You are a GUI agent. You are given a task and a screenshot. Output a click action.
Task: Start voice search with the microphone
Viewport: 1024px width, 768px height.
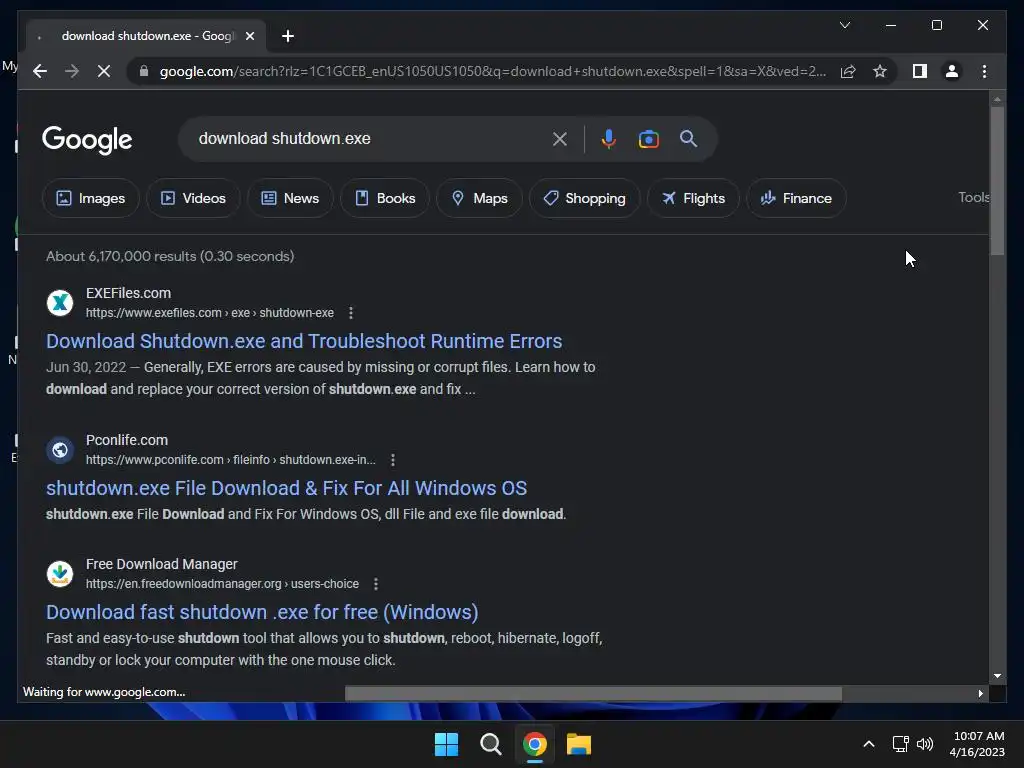608,138
